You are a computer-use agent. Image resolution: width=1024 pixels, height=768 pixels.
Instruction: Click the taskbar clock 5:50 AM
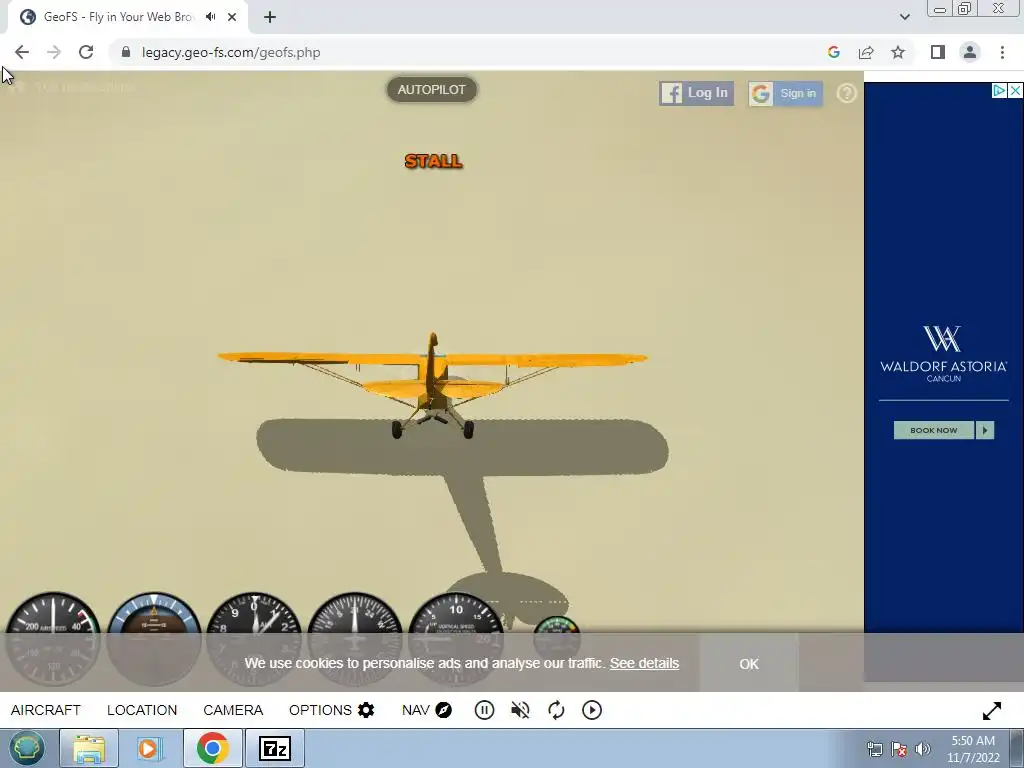[x=973, y=741]
